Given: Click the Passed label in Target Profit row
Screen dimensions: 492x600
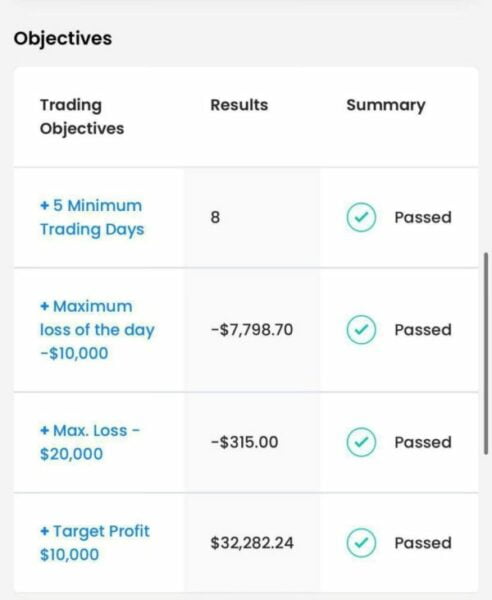Looking at the screenshot, I should (423, 543).
